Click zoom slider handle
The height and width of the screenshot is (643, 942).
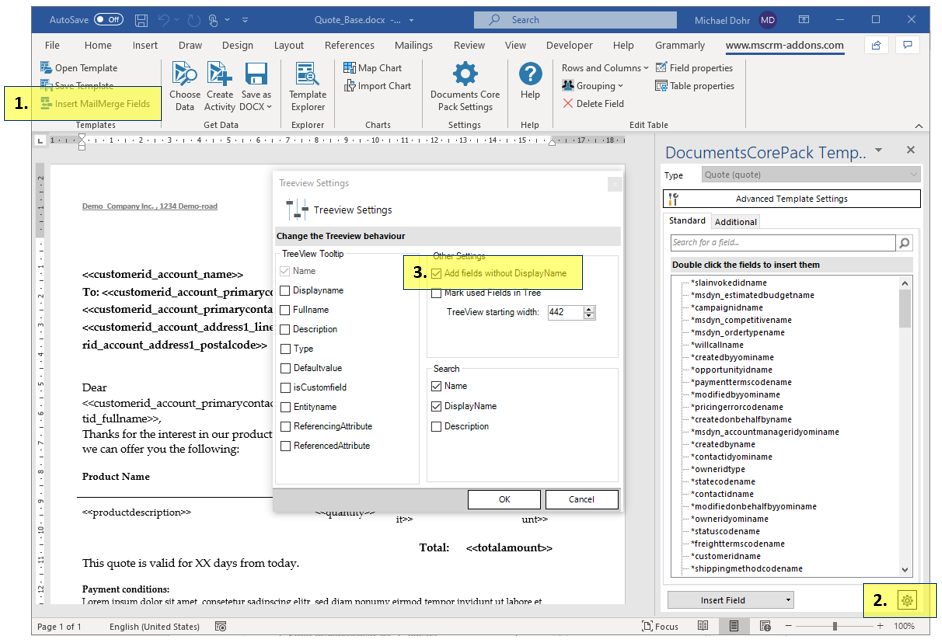(834, 626)
